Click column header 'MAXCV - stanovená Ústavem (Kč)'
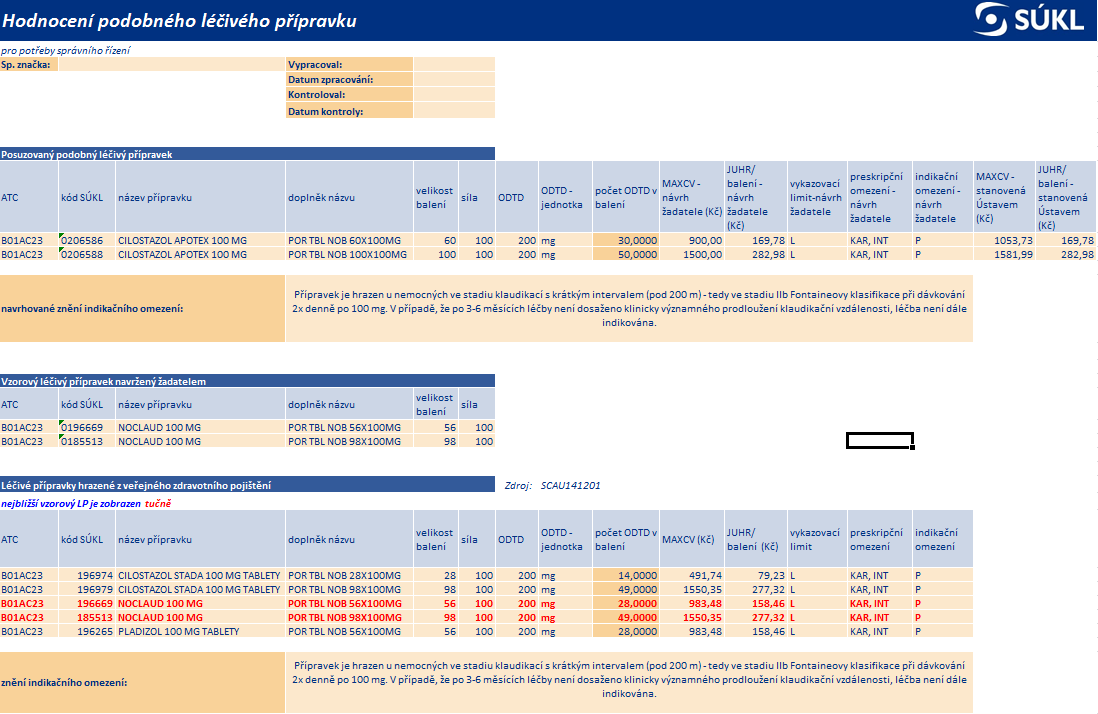Image resolution: width=1098 pixels, height=714 pixels. tap(1004, 197)
